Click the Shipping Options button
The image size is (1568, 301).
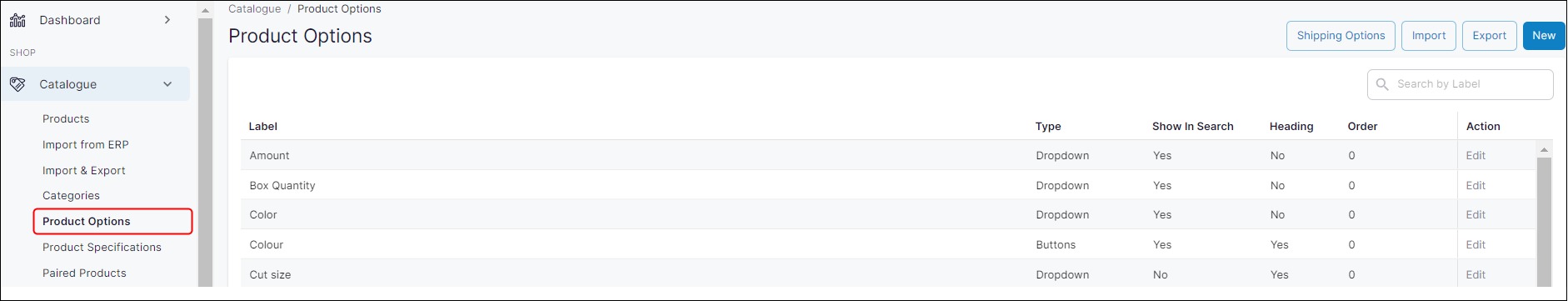click(x=1341, y=36)
